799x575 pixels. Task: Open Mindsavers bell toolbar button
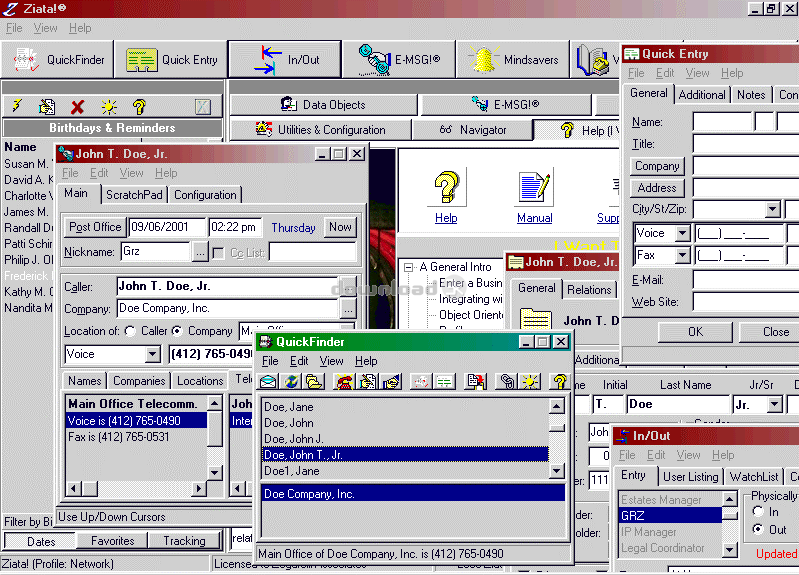513,60
